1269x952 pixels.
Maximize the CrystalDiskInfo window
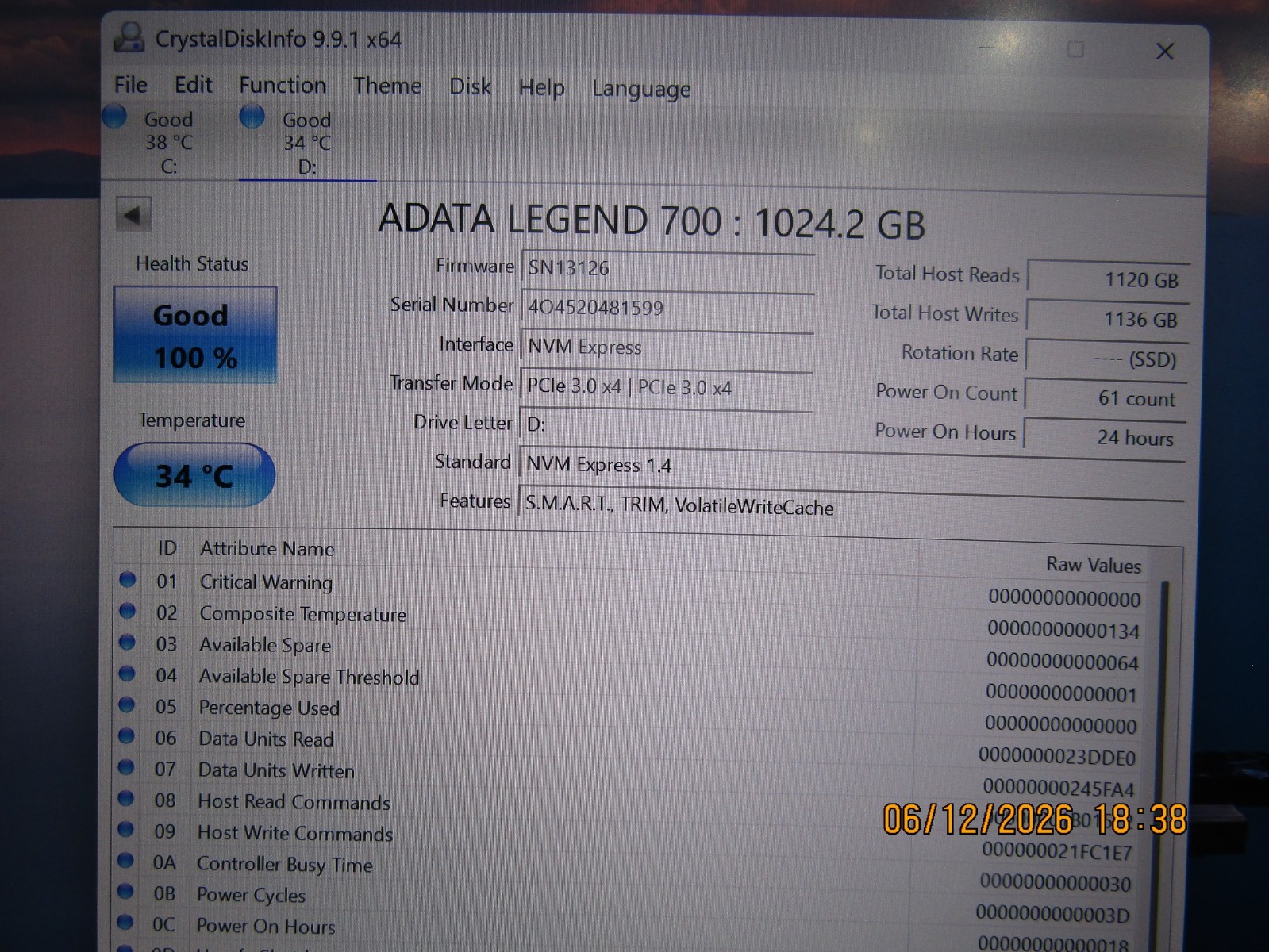(1075, 49)
